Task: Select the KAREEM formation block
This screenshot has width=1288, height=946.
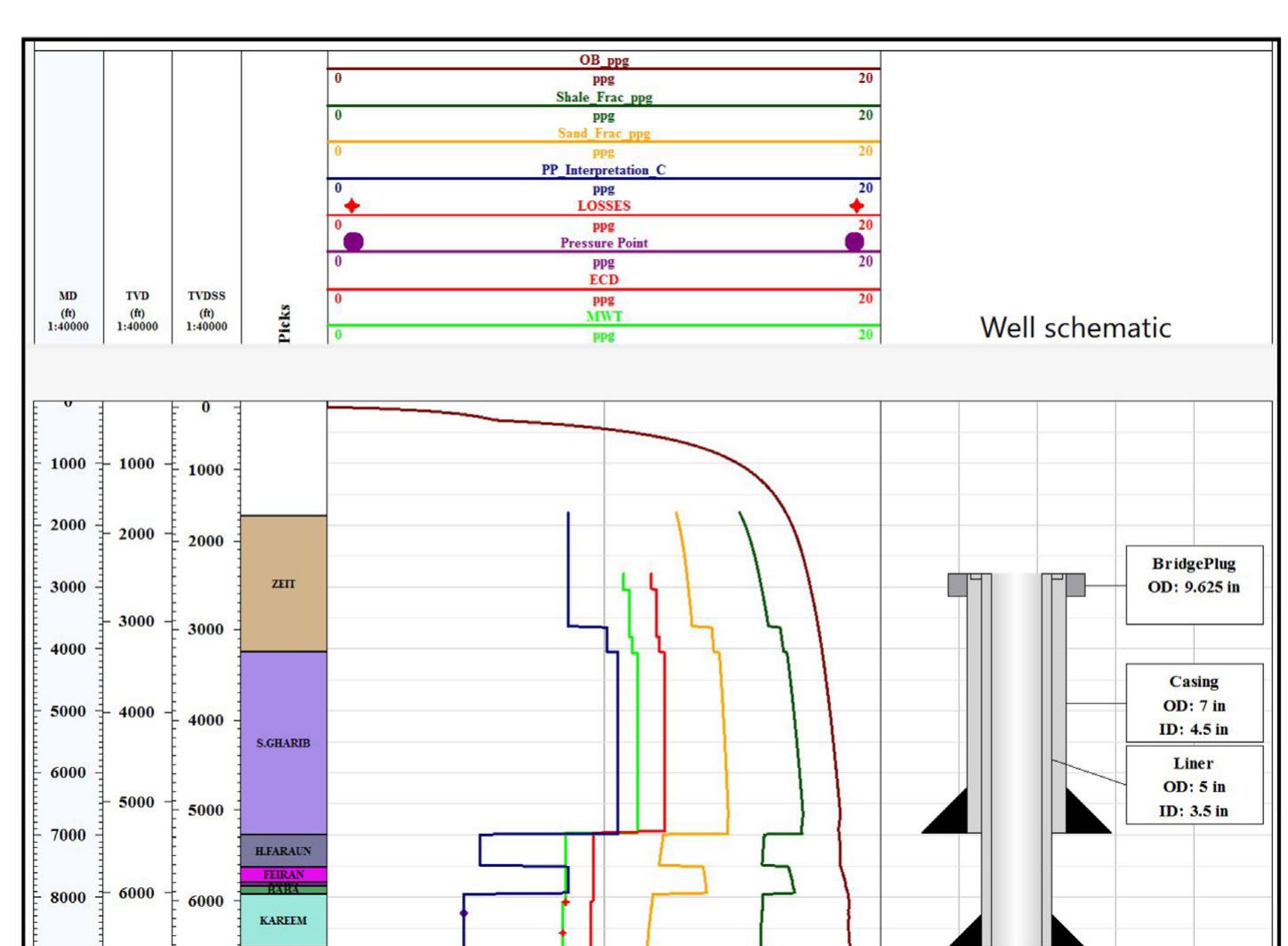Action: pos(284,920)
